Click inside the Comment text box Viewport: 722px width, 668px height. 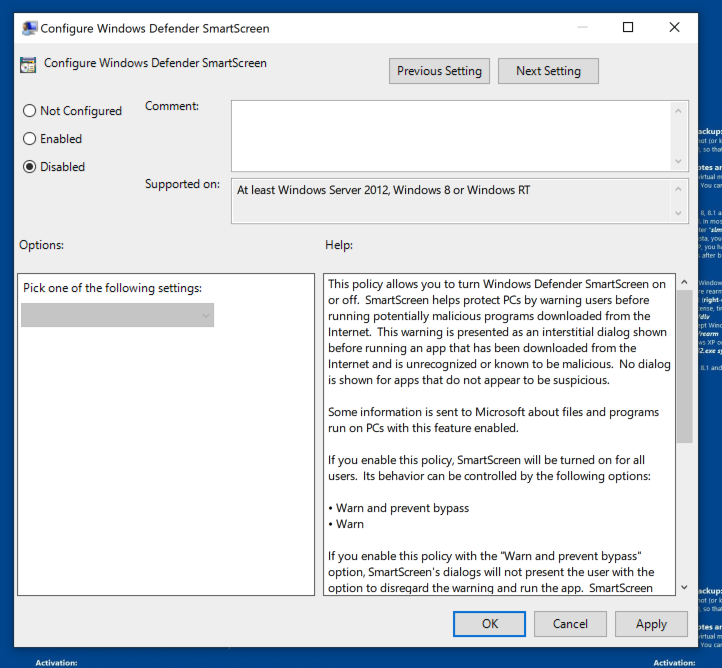pos(451,136)
